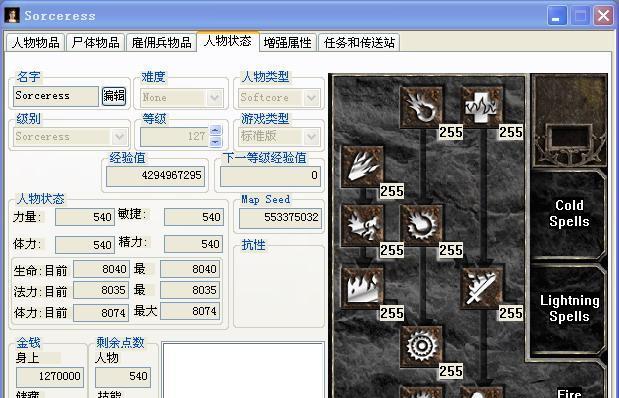The width and height of the screenshot is (619, 398).
Task: Click the 经验值 field showing 4294967295
Action: click(x=156, y=176)
